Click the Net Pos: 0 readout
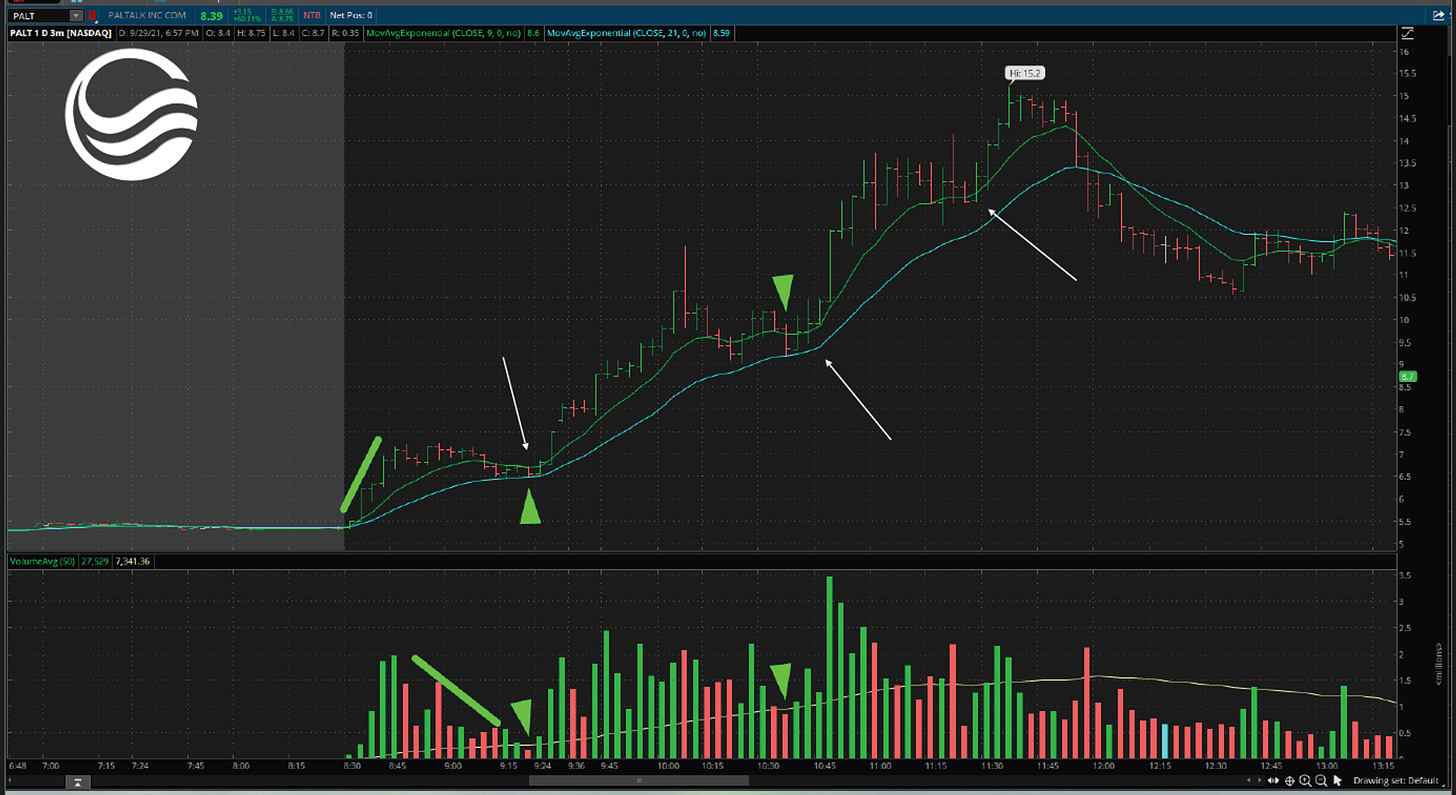 pos(351,16)
